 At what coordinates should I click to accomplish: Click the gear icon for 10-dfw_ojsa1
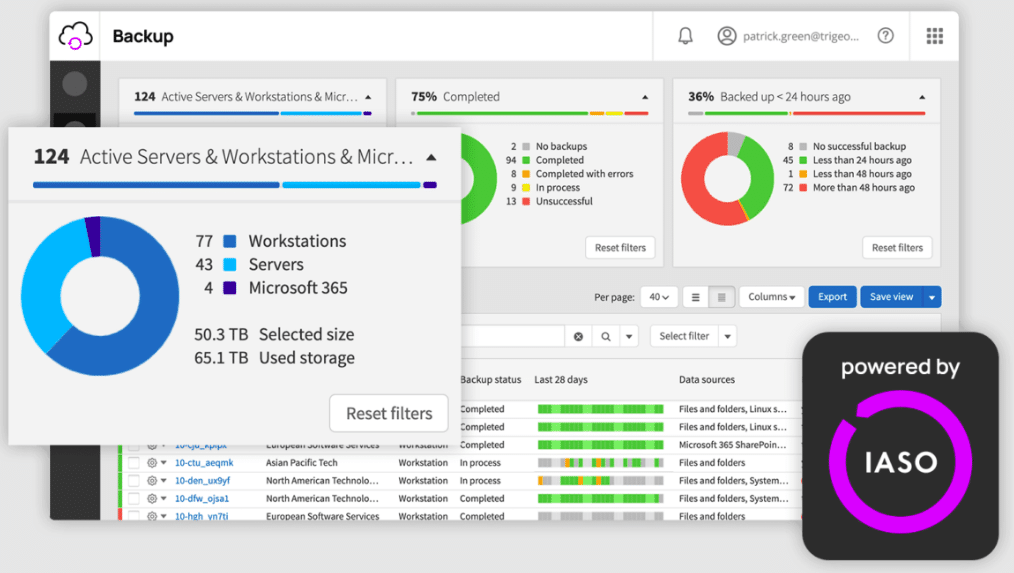(152, 499)
